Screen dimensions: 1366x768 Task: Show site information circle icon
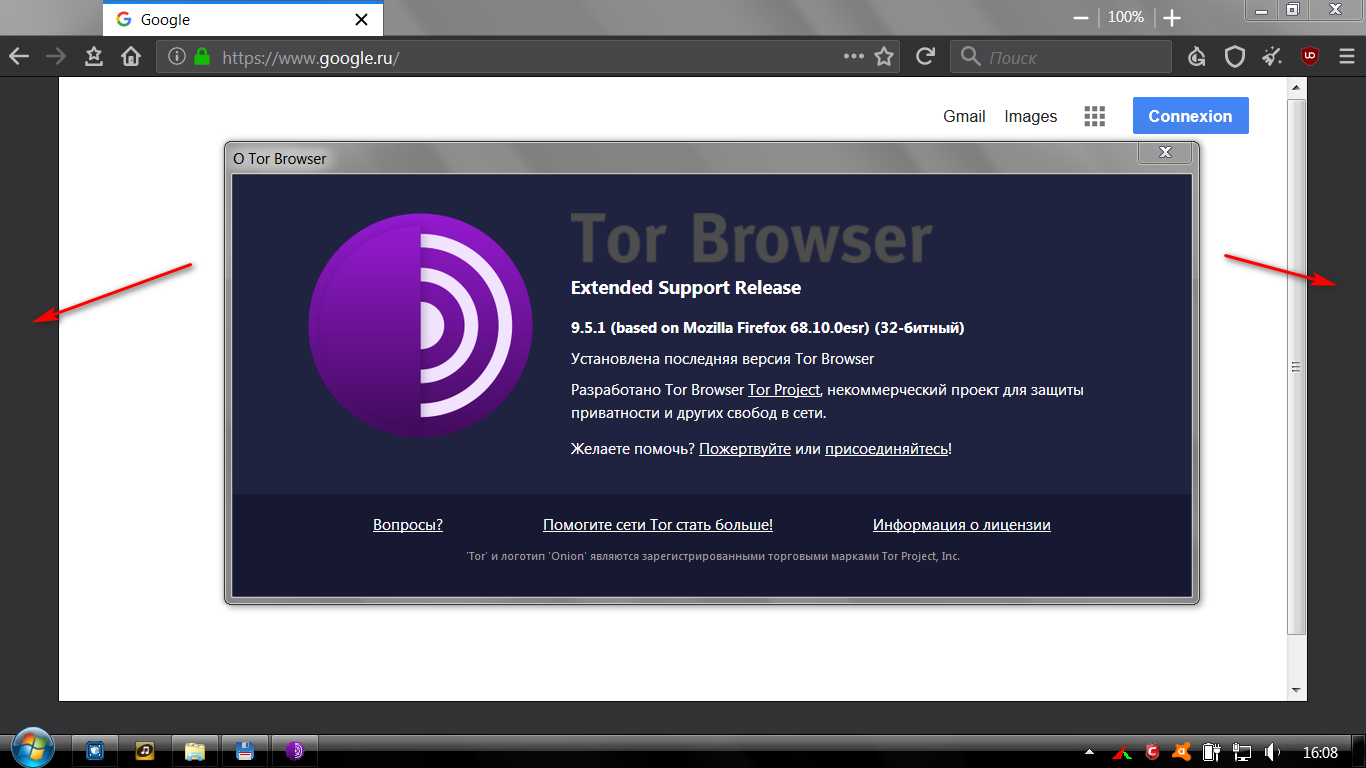[177, 57]
